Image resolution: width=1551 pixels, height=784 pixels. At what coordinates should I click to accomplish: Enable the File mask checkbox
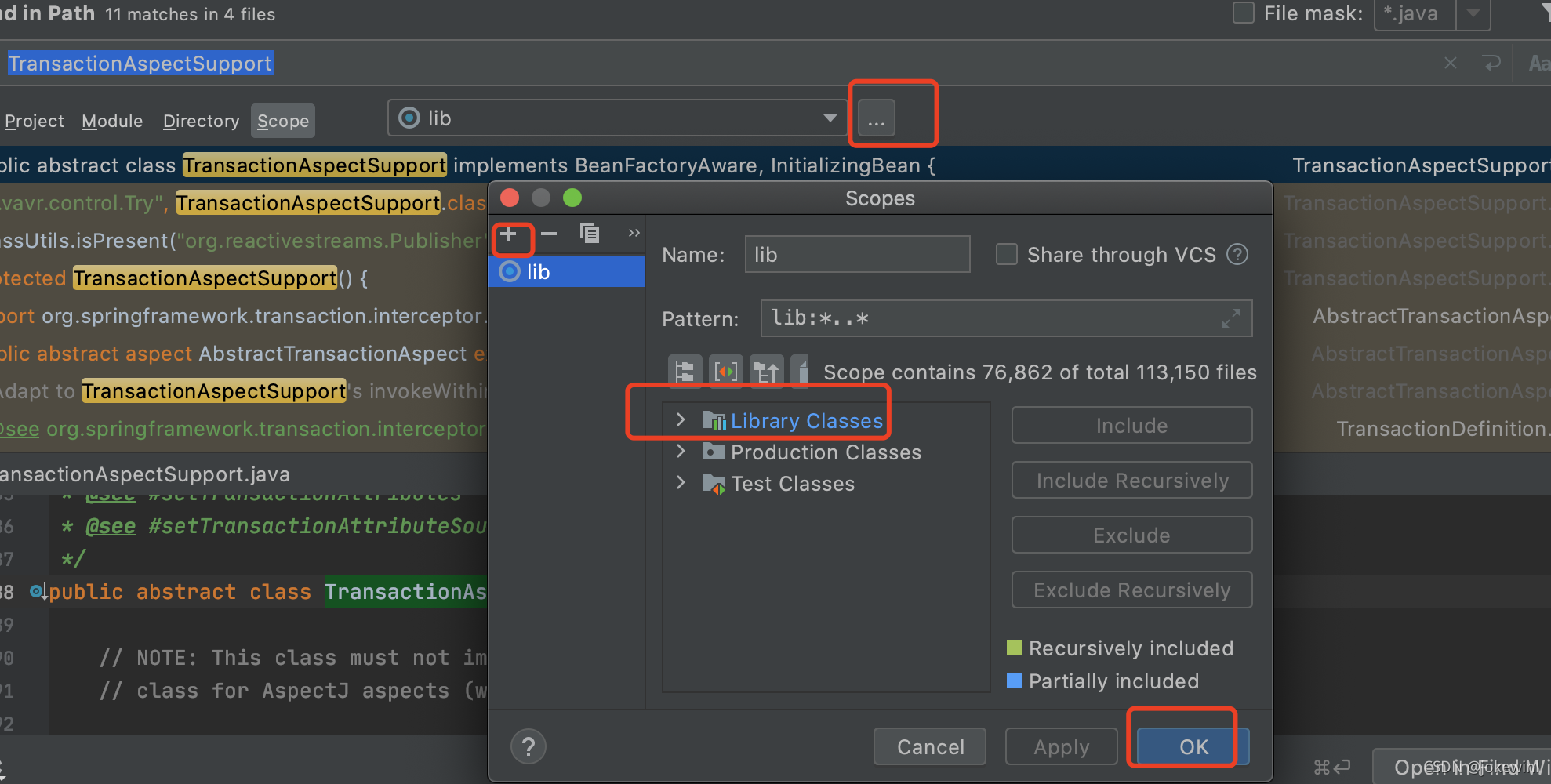coord(1244,13)
